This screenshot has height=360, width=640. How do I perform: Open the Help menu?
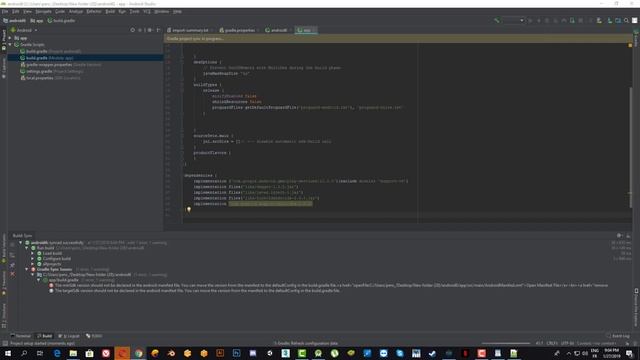tap(177, 11)
